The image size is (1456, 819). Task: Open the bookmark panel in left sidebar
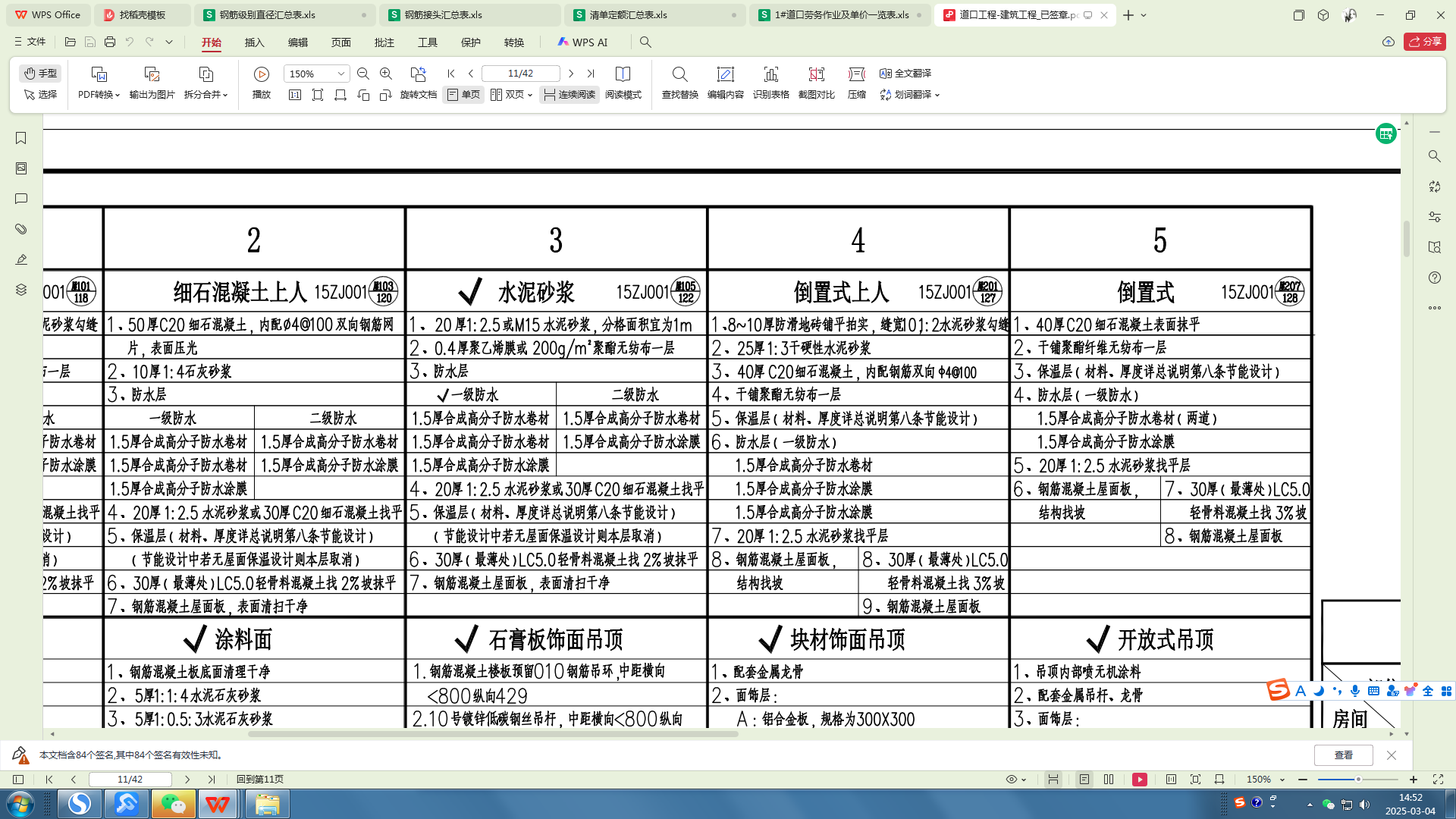tap(21, 138)
